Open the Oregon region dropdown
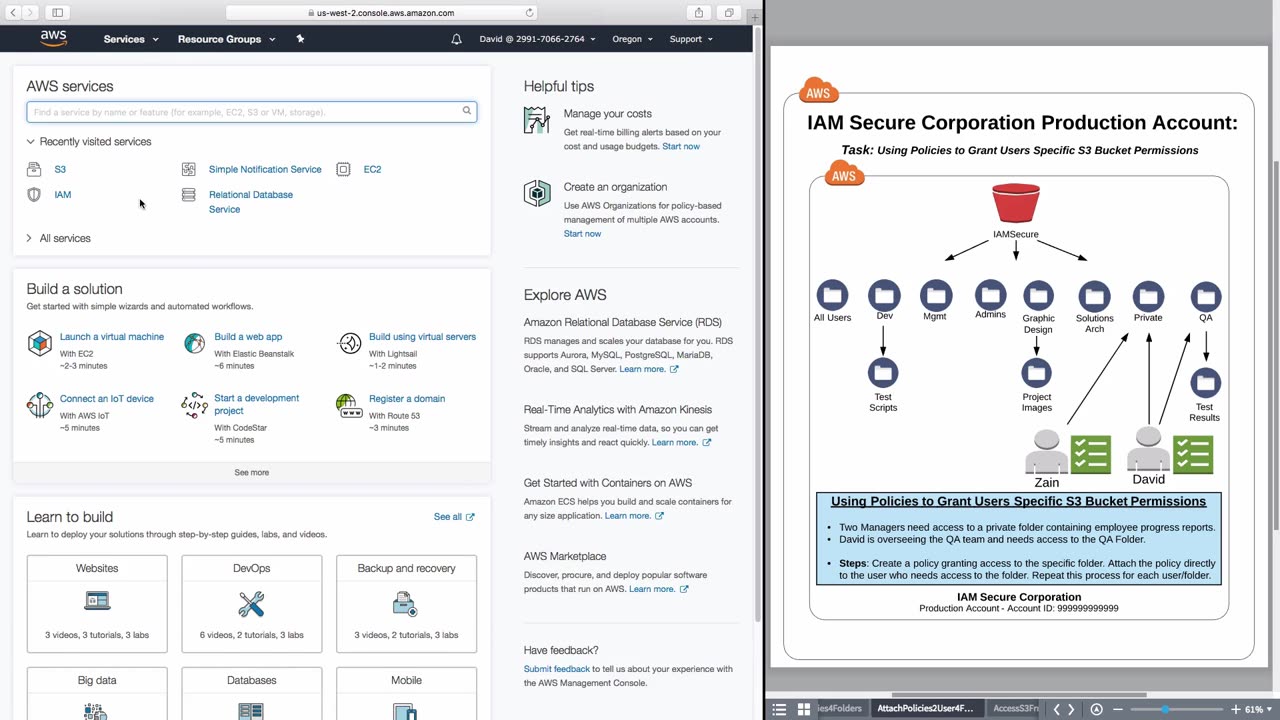This screenshot has width=1280, height=720. (x=632, y=39)
